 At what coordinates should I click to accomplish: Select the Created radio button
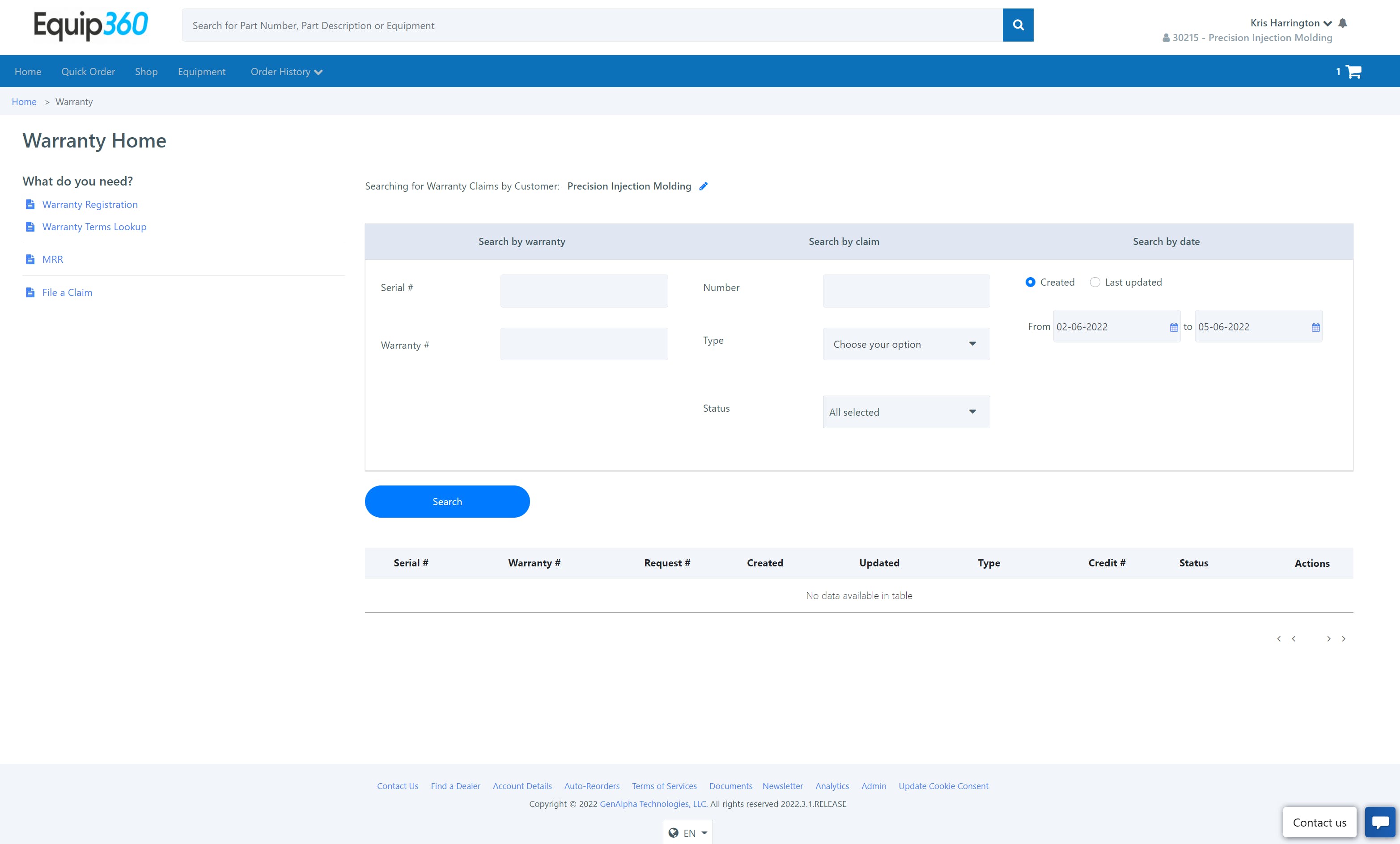tap(1030, 282)
